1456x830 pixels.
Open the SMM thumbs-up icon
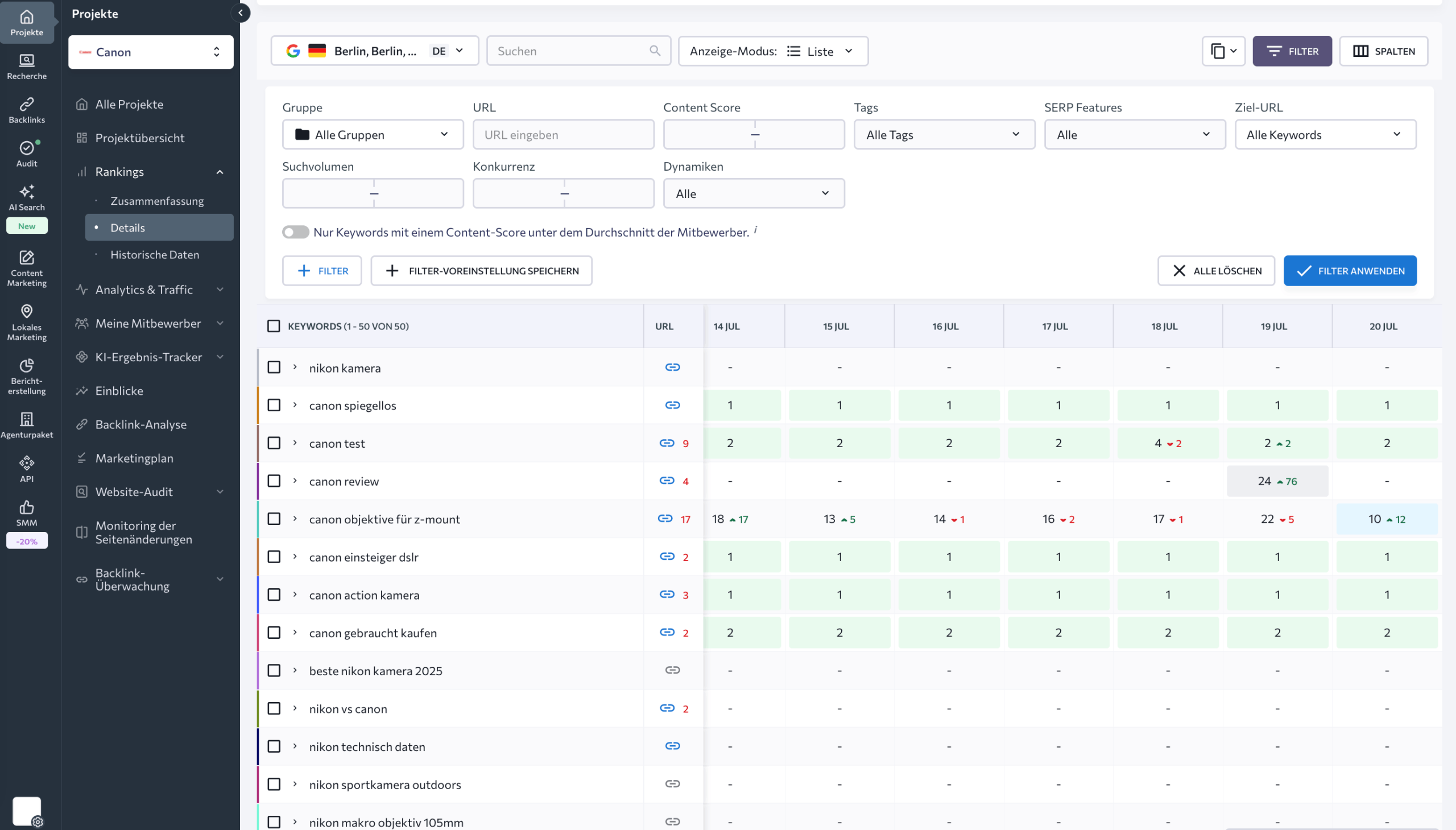[27, 507]
